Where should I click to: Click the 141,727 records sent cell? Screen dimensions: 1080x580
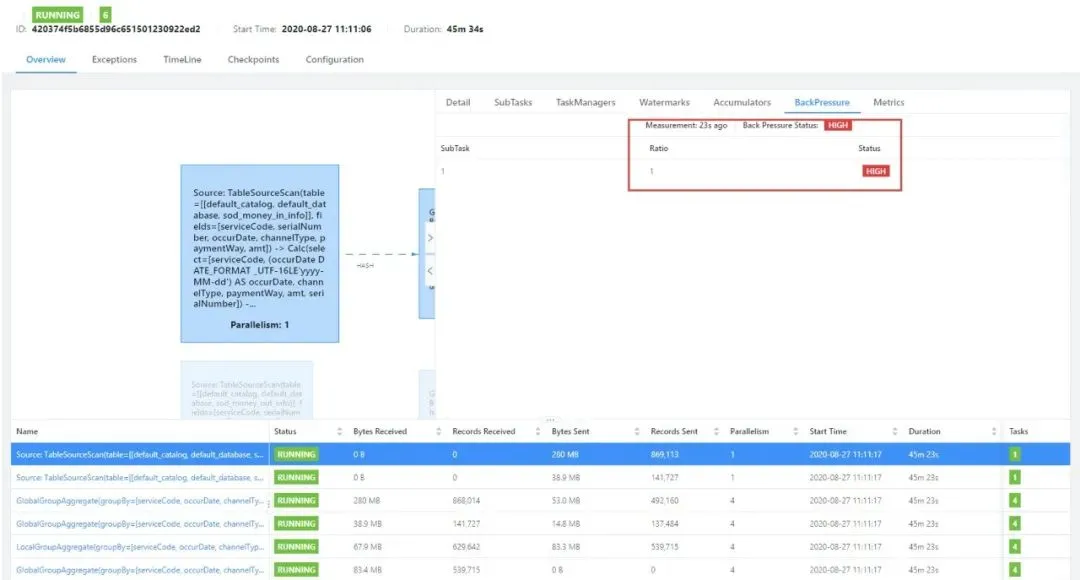[664, 477]
